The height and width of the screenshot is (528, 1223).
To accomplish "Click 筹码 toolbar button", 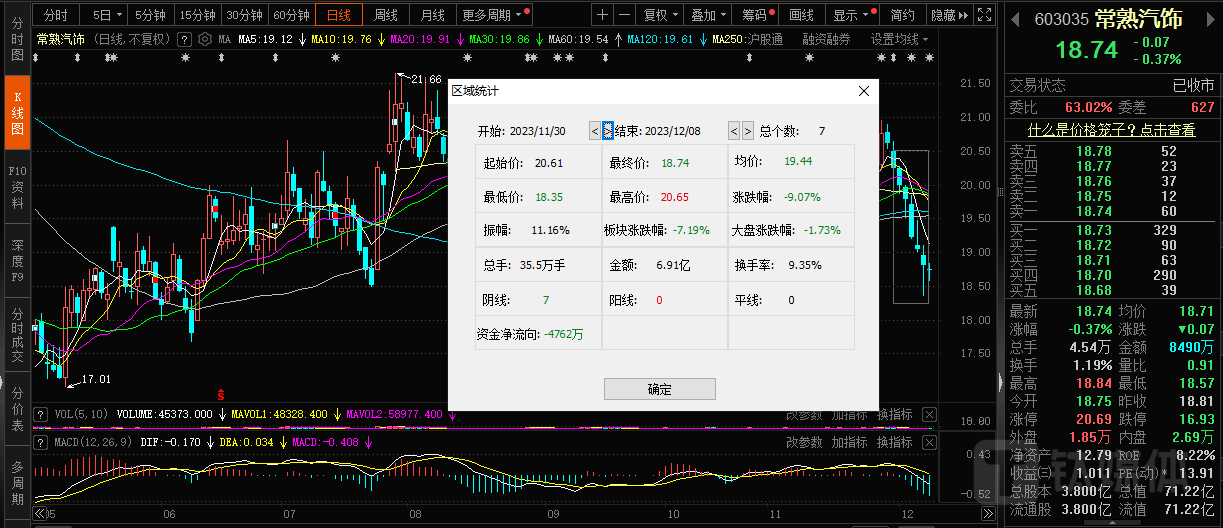I will click(x=756, y=15).
